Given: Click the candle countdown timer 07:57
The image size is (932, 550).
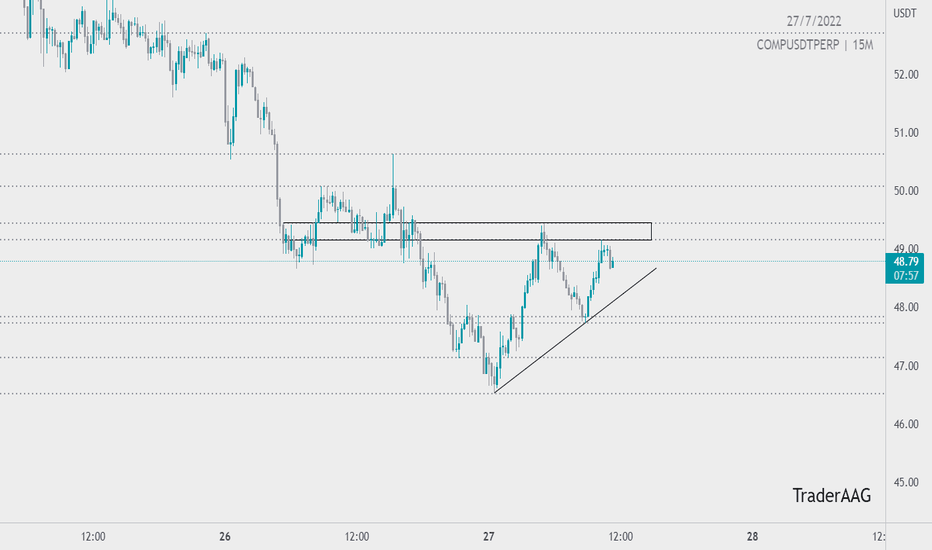Looking at the screenshot, I should coord(905,276).
